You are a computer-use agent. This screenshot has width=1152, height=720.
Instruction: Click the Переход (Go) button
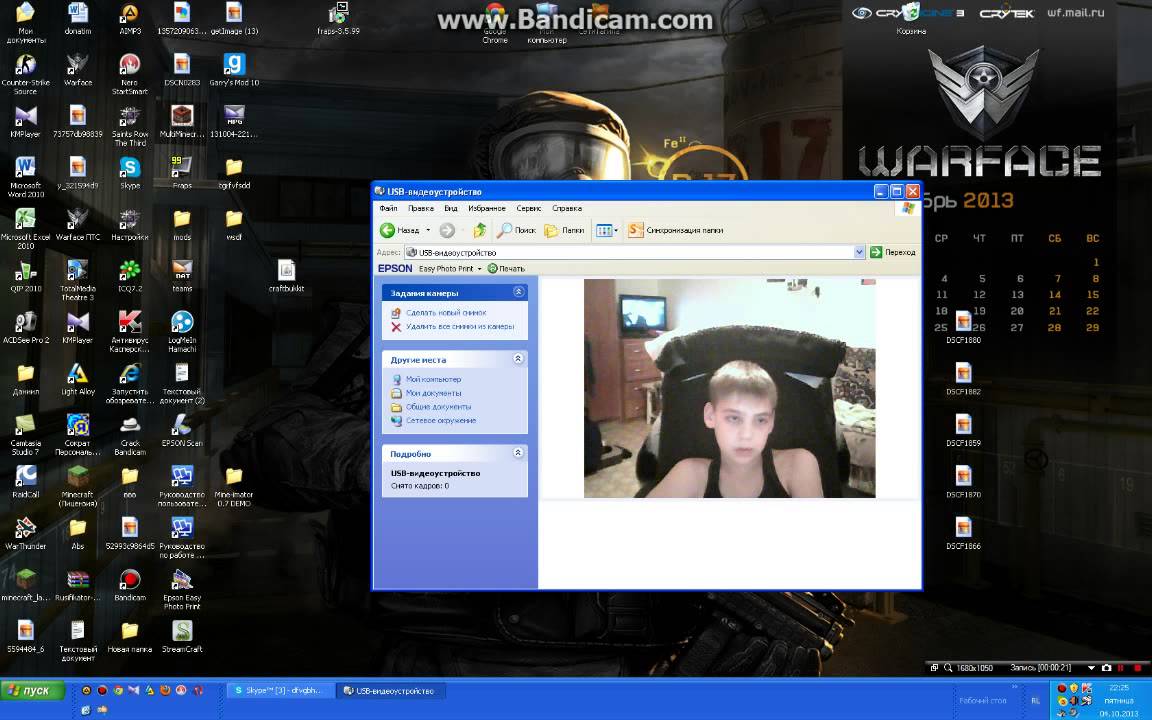coord(893,252)
